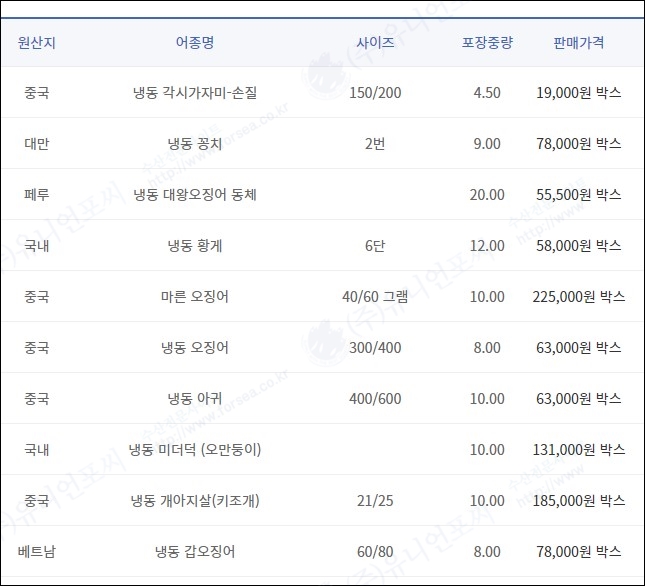Viewport: 645px width, 586px height.
Task: Select the 냉동 미더덕 (오만둥이) product name
Action: click(x=195, y=449)
